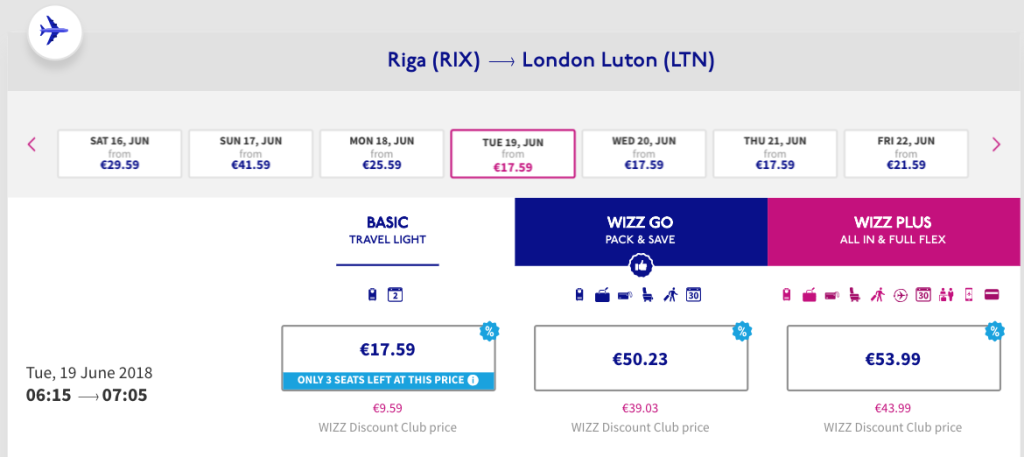Select the WIZZ GO Pack & Save tab

coord(640,231)
